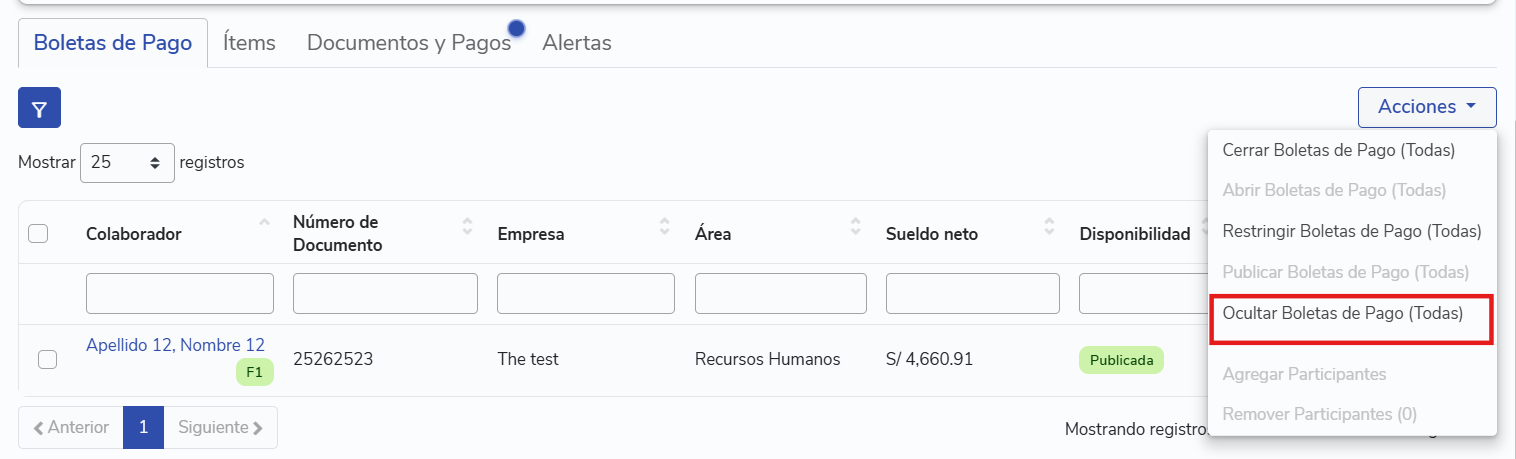Viewport: 1516px width, 459px height.
Task: Switch to the Ítems tab
Action: click(249, 43)
